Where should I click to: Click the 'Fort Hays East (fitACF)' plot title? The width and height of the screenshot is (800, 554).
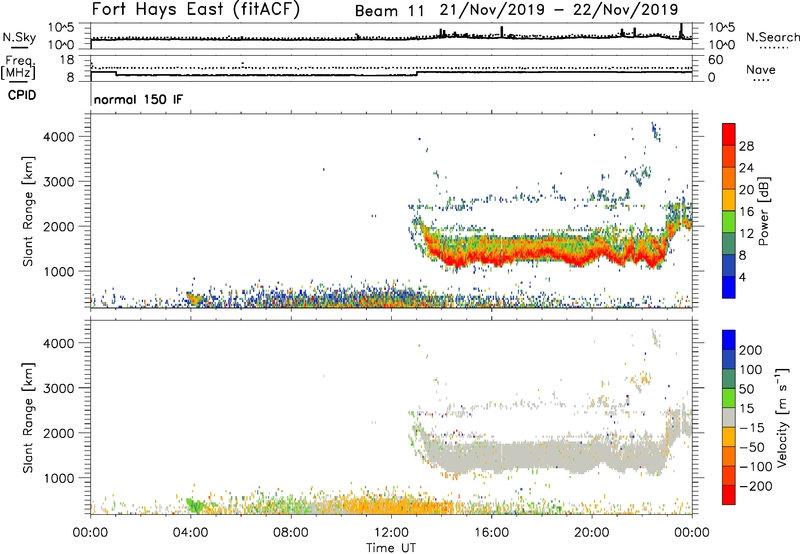tap(196, 10)
